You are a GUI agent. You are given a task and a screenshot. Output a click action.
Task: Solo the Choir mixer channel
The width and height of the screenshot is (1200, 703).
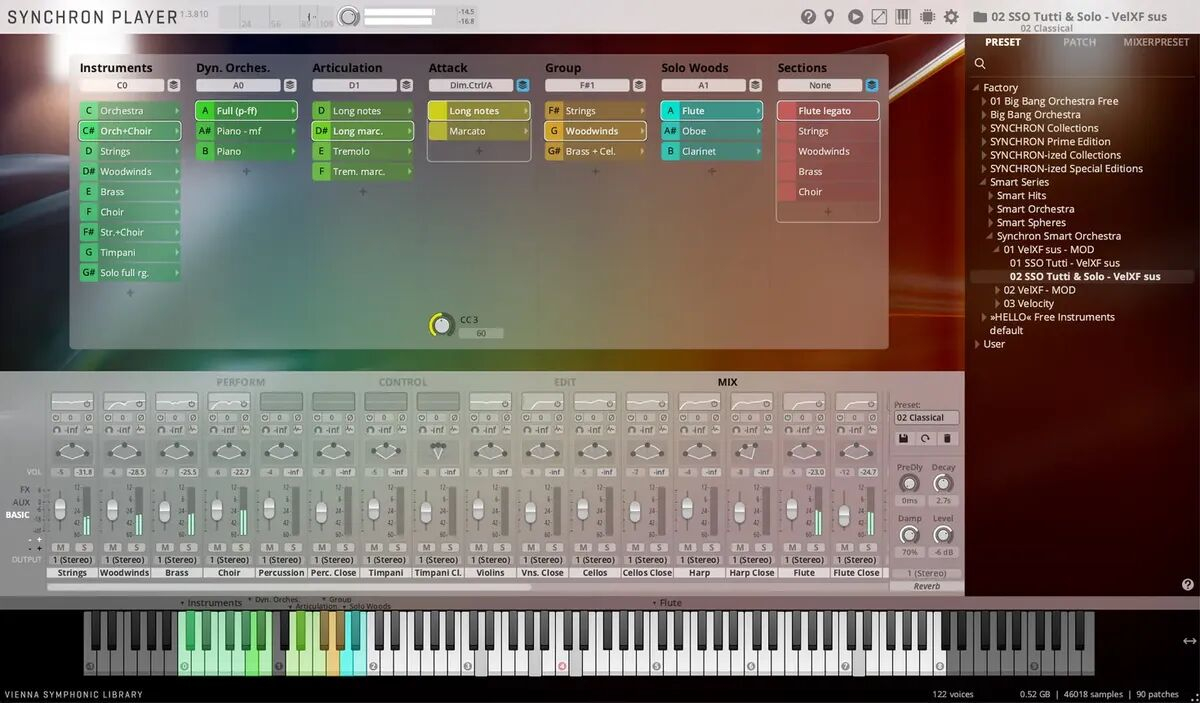[240, 547]
